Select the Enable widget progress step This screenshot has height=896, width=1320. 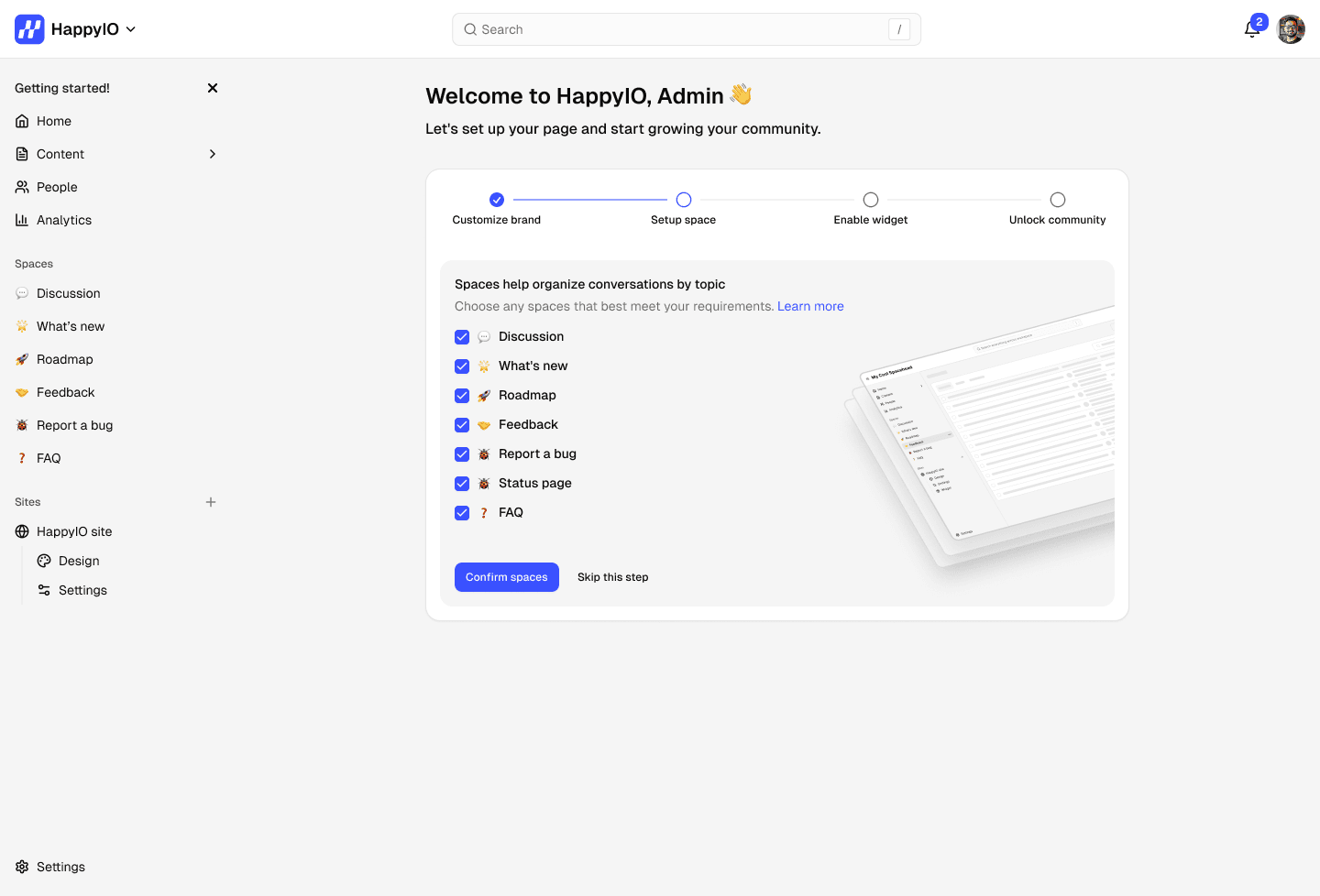tap(871, 208)
